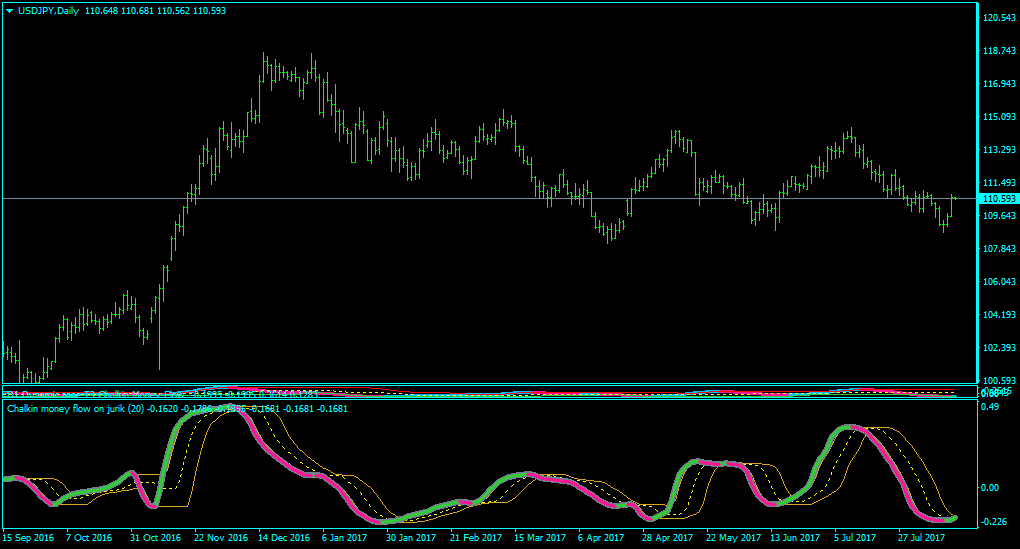Select the horizontal current price line
The height and width of the screenshot is (549, 1020).
tap(489, 198)
